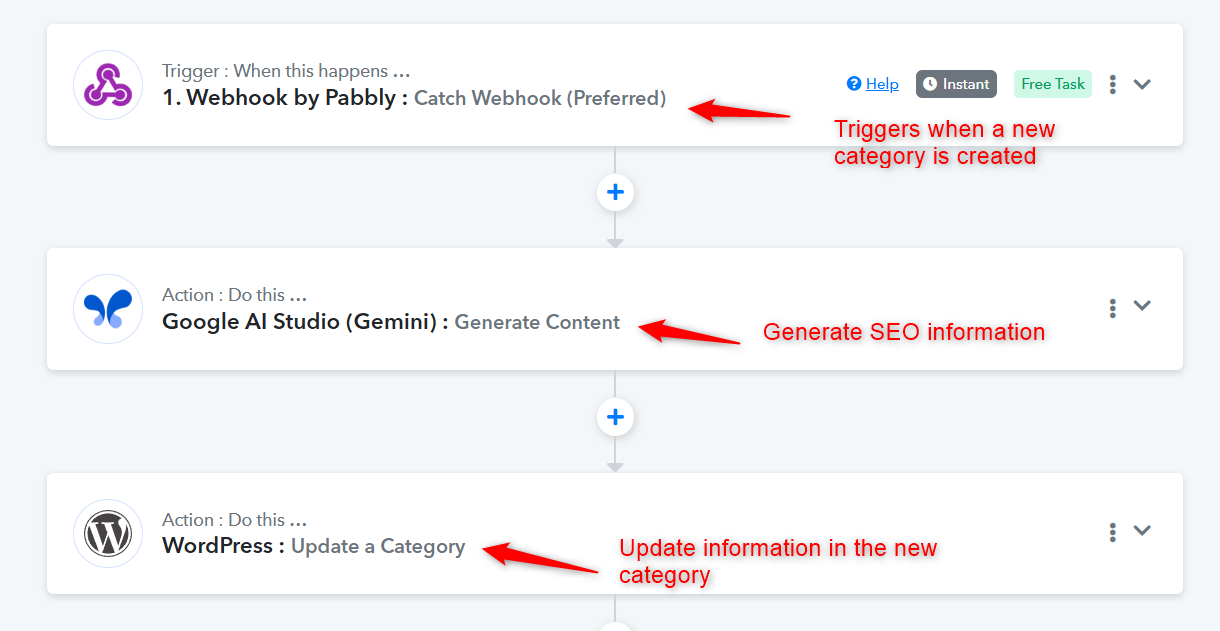Open three-dot menu on the WordPress step
1220x631 pixels.
click(x=1113, y=532)
